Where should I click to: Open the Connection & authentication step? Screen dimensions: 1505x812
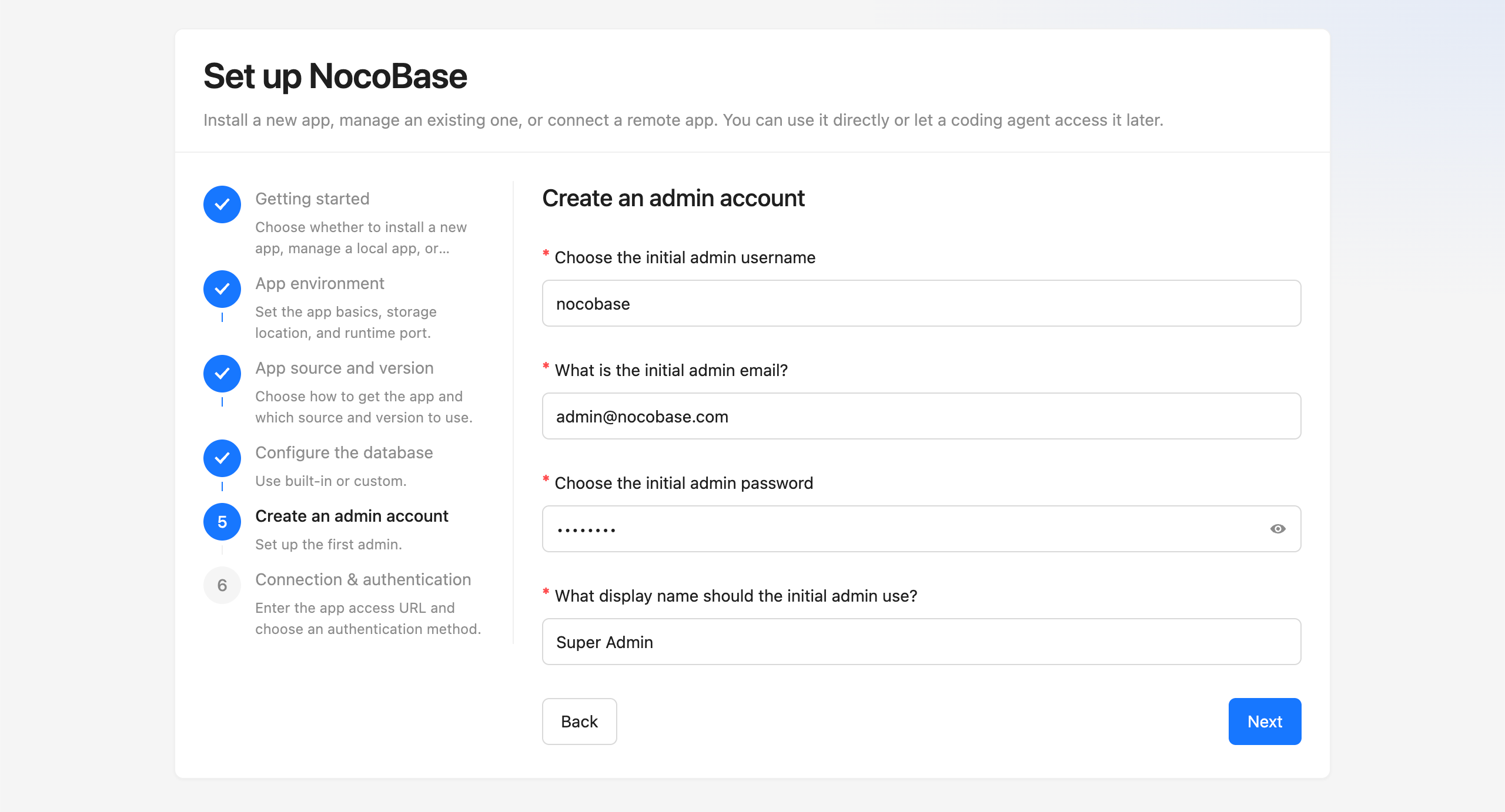tap(363, 579)
